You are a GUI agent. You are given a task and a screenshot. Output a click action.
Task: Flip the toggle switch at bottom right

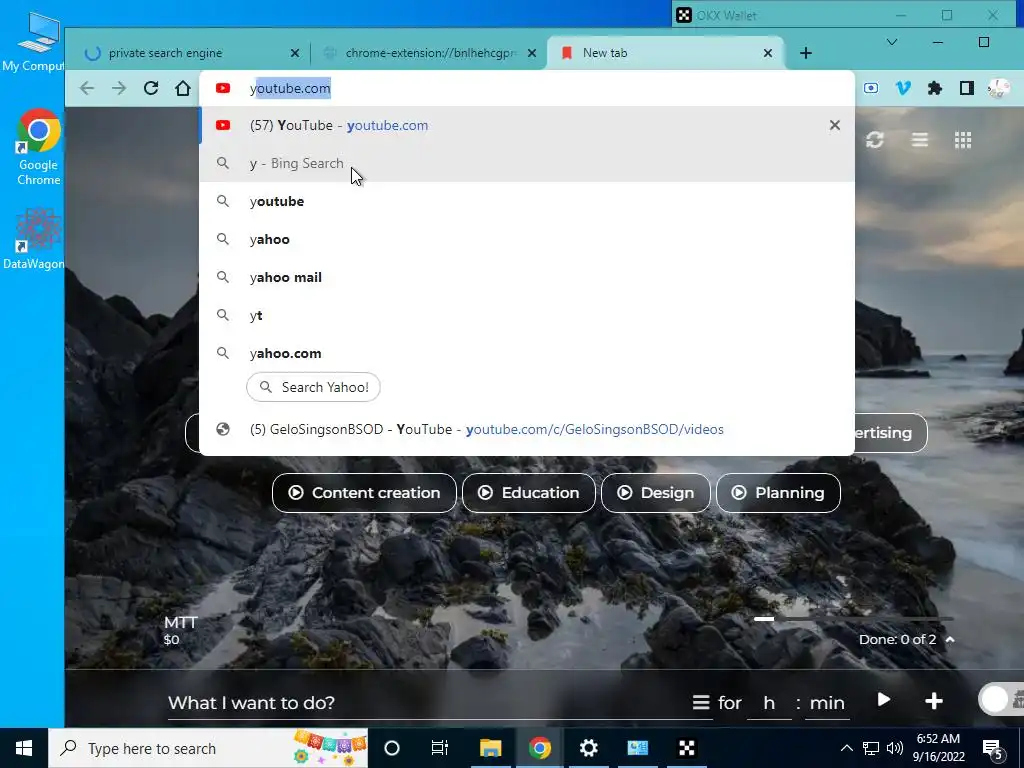1002,700
